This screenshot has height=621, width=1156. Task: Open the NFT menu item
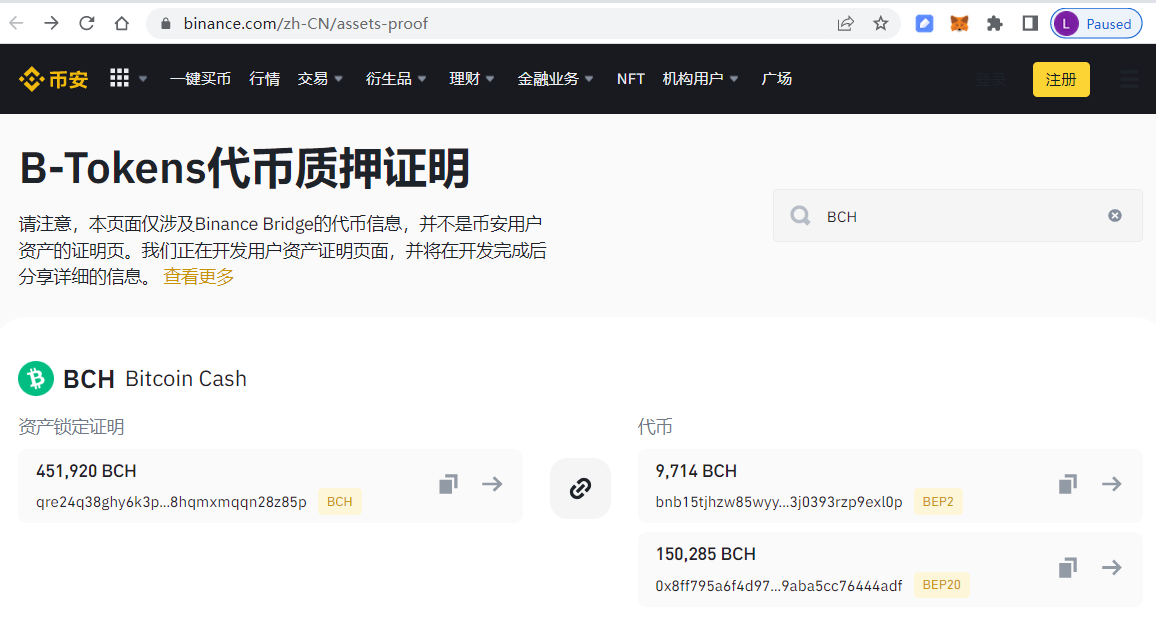[x=630, y=79]
